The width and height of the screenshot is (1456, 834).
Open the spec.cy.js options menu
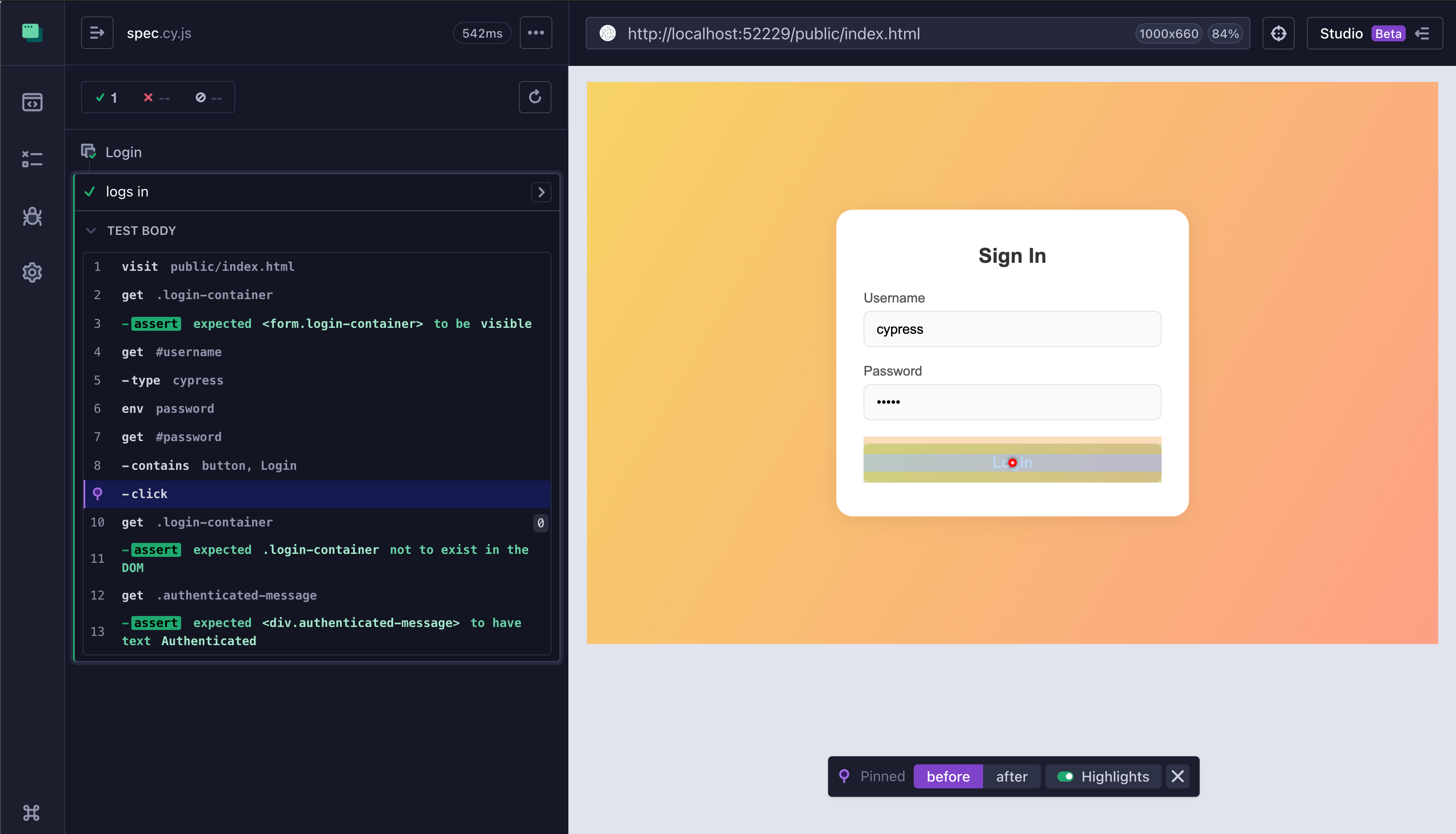(536, 33)
